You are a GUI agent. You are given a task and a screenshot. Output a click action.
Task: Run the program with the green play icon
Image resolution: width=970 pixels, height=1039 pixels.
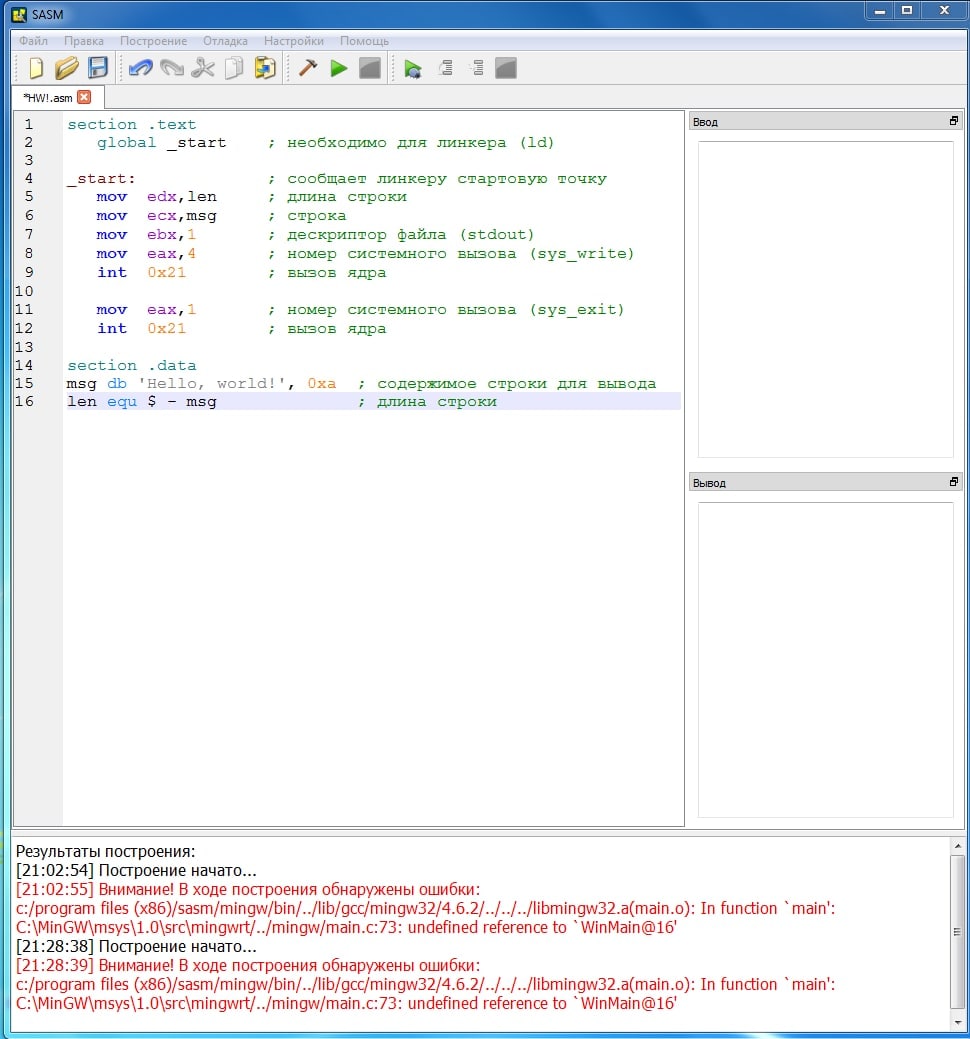pyautogui.click(x=339, y=68)
